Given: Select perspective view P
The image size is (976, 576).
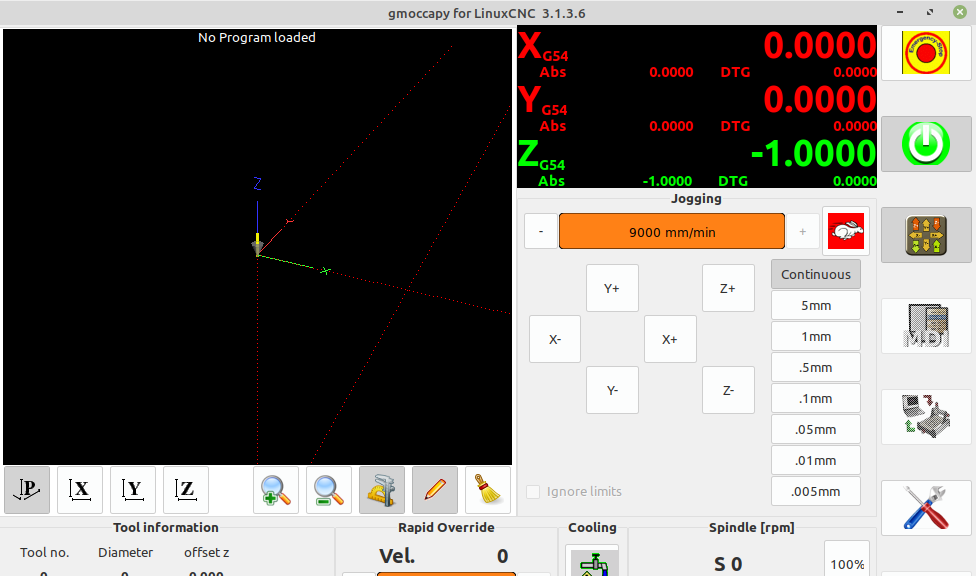Looking at the screenshot, I should click(x=27, y=490).
